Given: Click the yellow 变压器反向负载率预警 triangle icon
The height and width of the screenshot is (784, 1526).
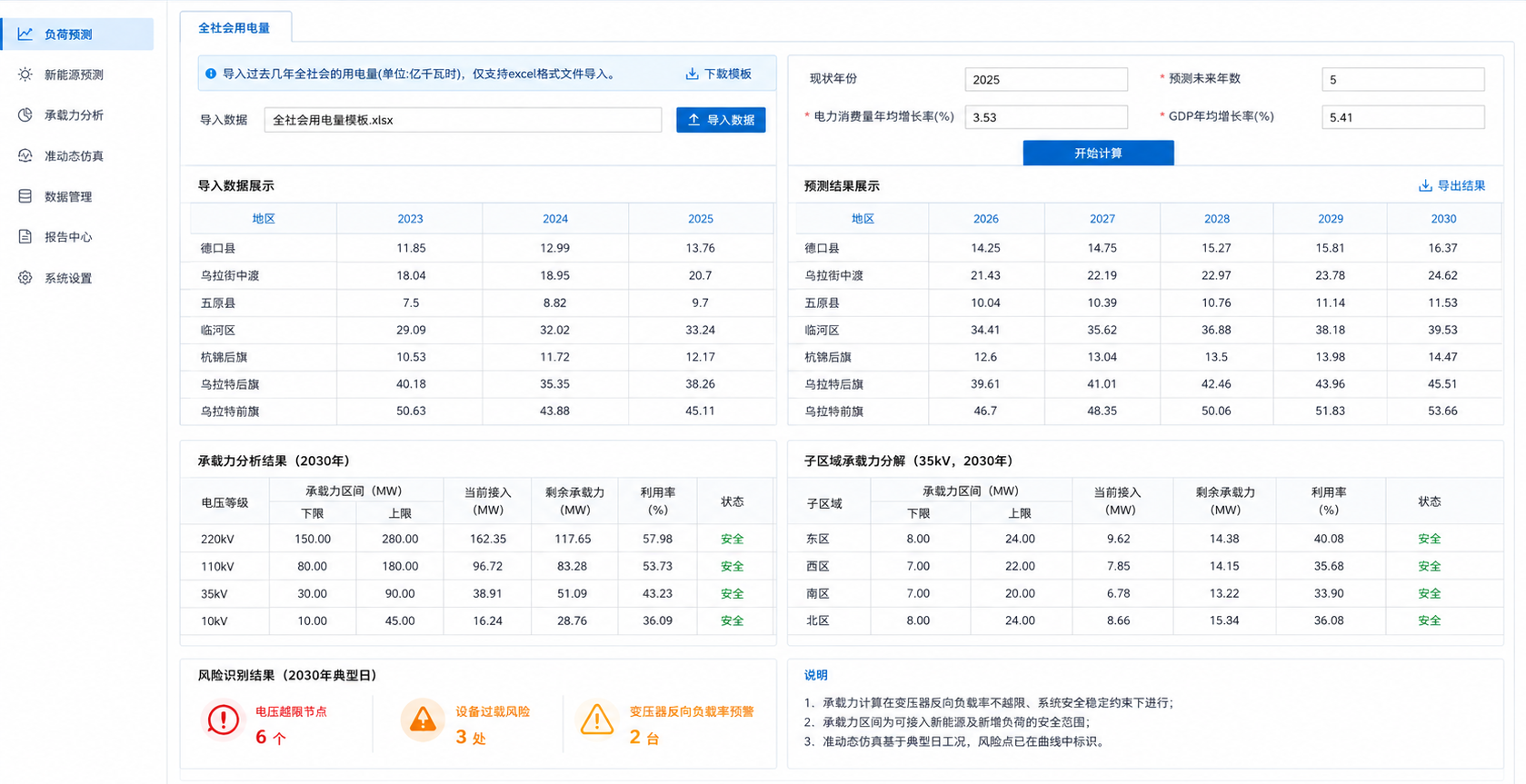Looking at the screenshot, I should (597, 719).
